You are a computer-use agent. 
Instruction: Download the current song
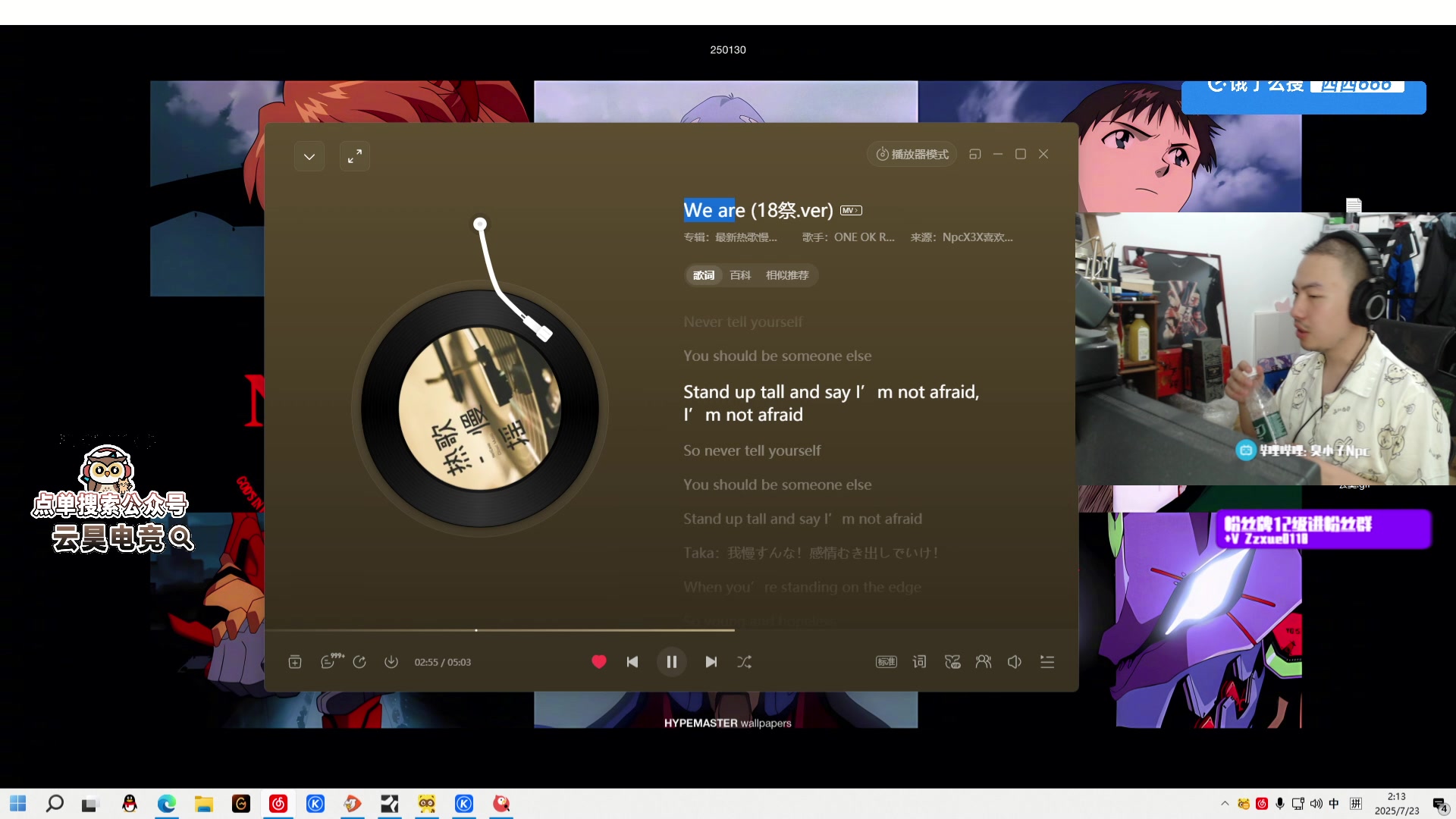click(391, 662)
